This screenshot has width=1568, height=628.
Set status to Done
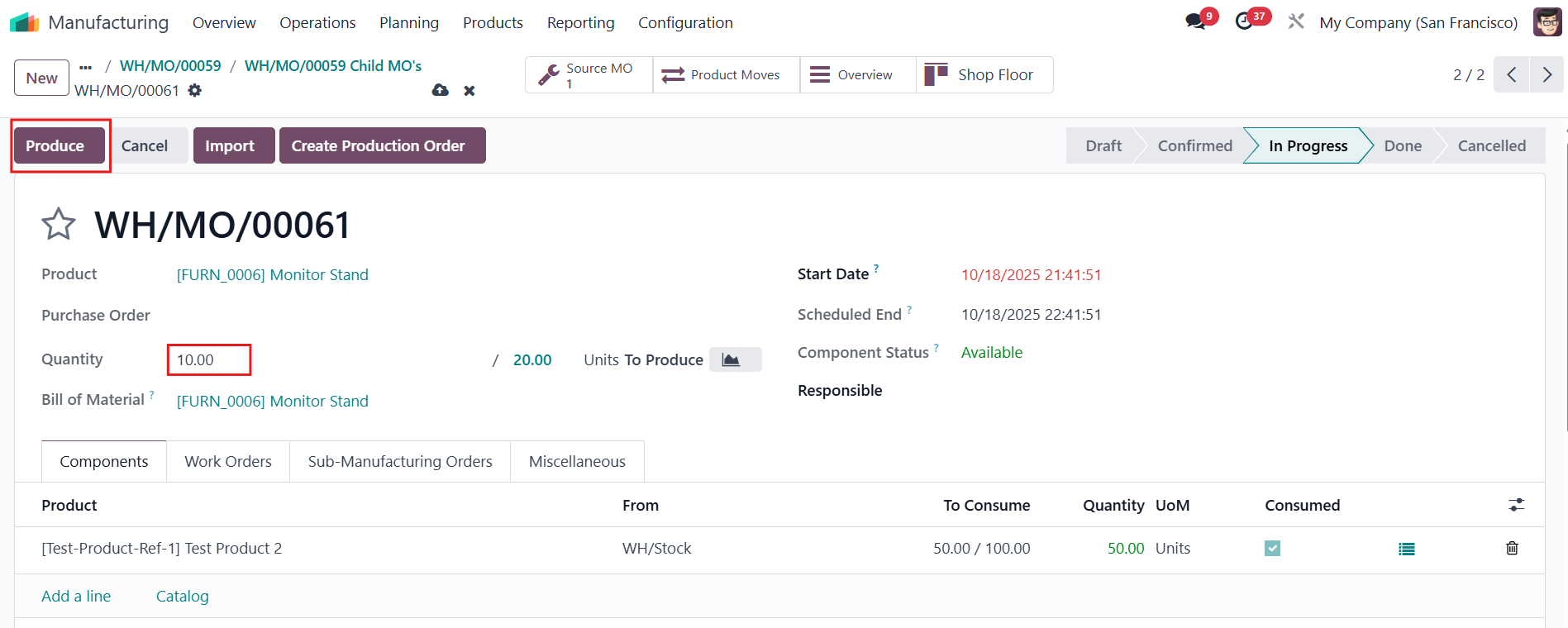1402,146
